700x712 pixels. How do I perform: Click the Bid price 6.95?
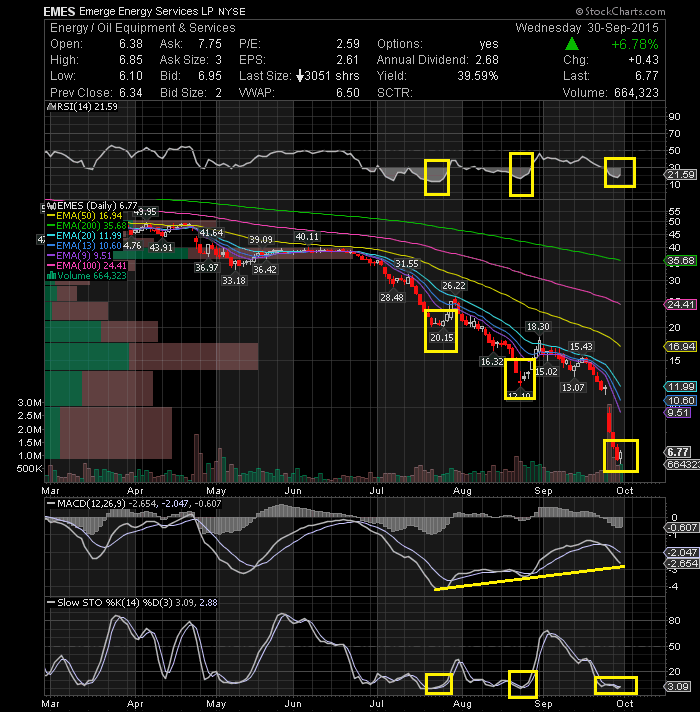click(210, 76)
